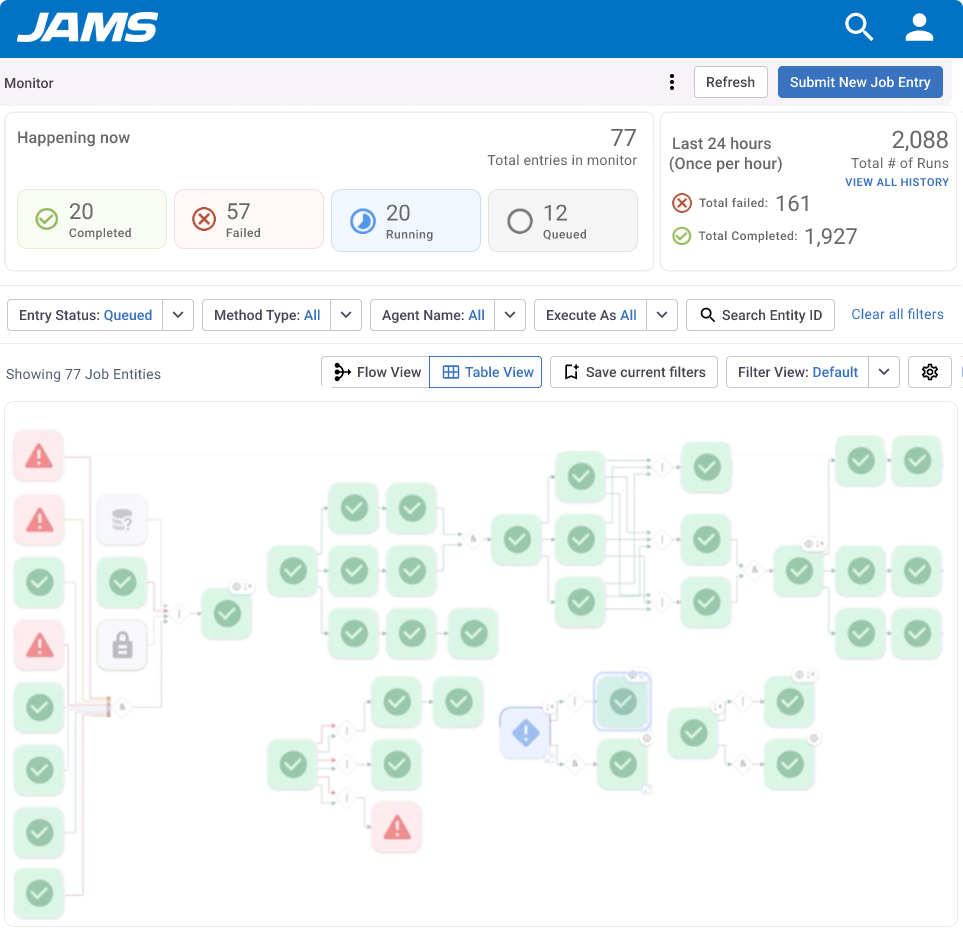Viewport: 963px width, 935px height.
Task: Click the JAMS logo
Action: 87,27
